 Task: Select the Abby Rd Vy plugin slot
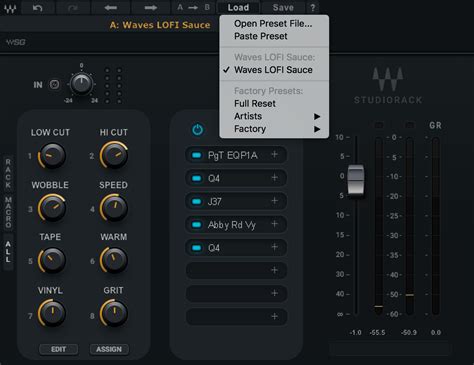pos(236,225)
